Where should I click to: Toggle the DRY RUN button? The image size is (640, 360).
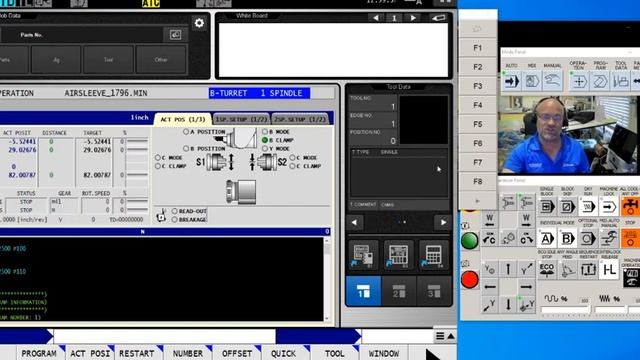click(588, 207)
